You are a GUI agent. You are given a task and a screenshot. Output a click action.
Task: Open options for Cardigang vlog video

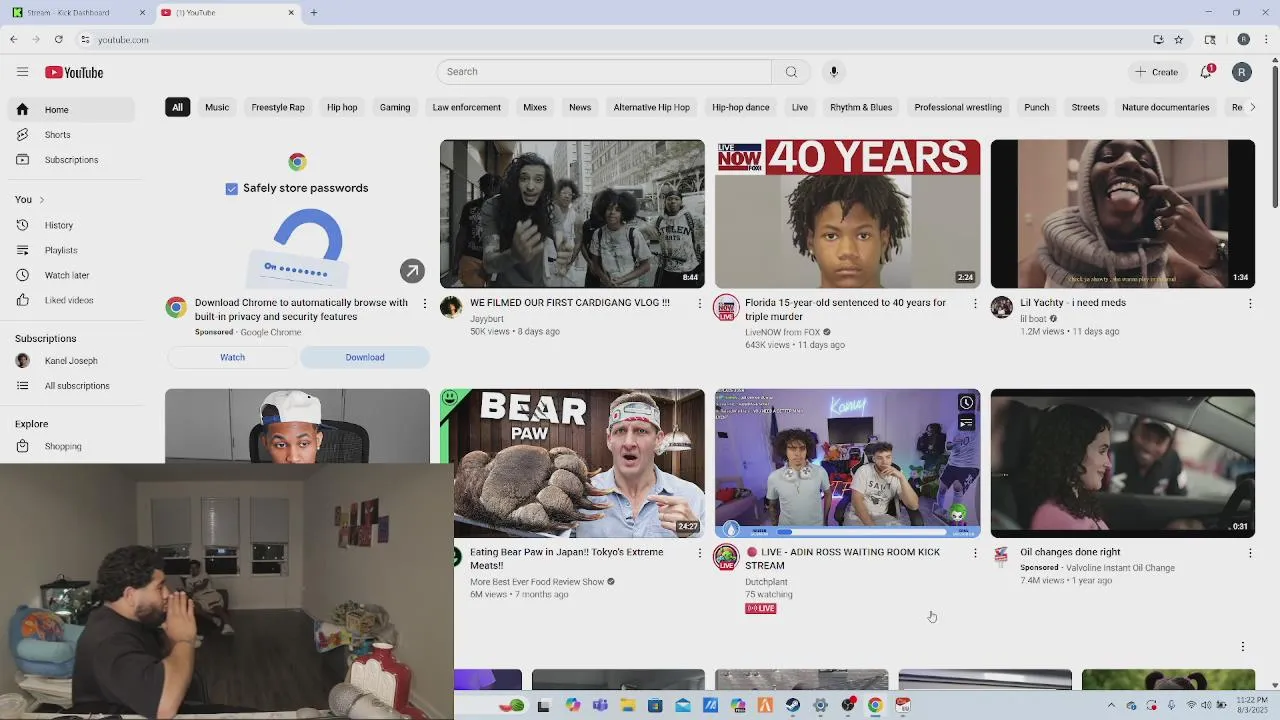tap(700, 303)
